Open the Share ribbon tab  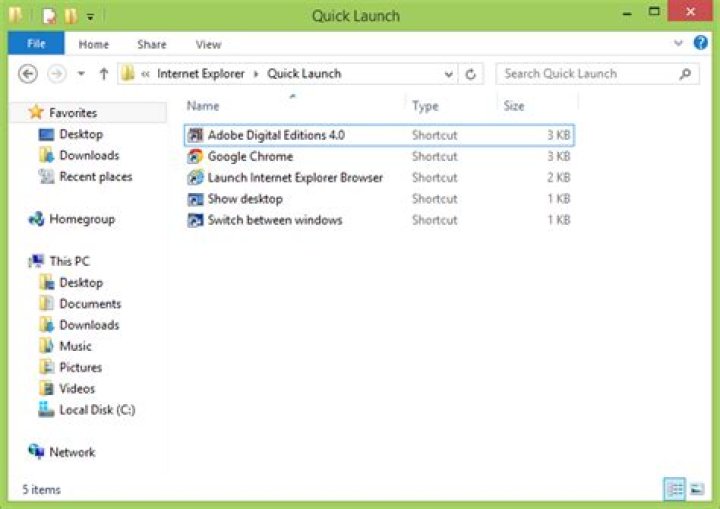click(x=152, y=44)
